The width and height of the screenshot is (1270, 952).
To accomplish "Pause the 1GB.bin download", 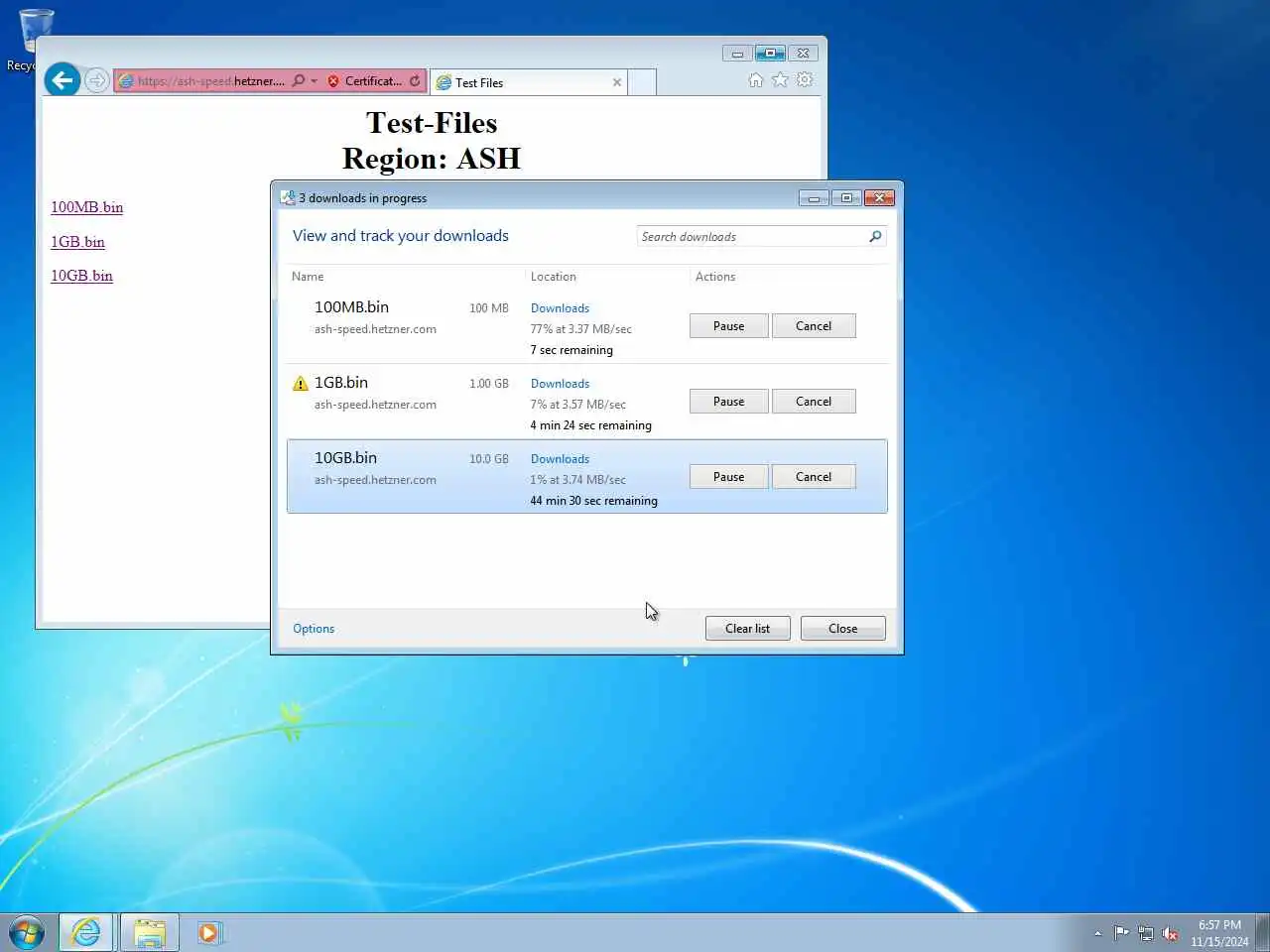I will click(x=728, y=402).
